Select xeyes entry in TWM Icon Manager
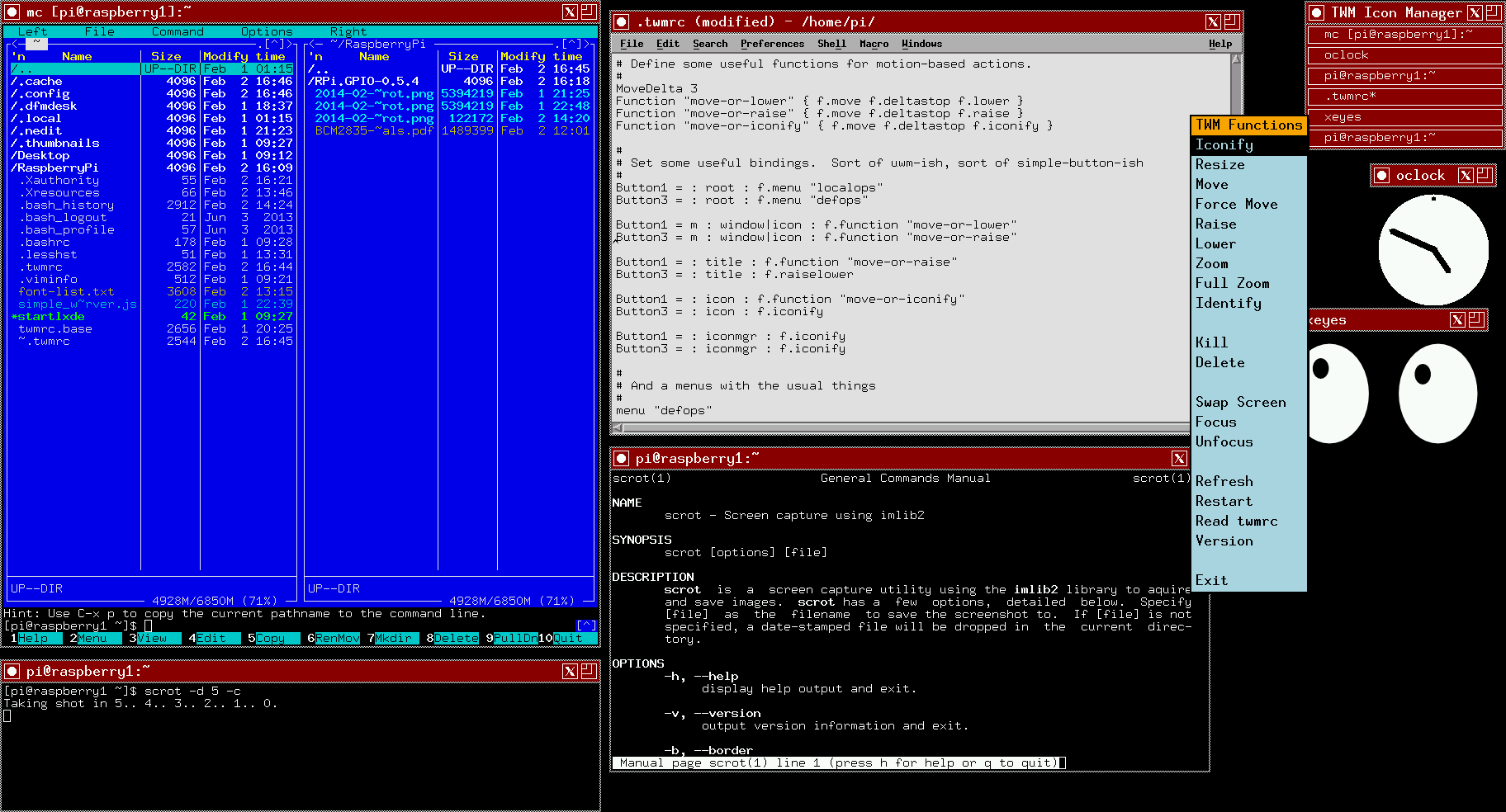The image size is (1506, 812). (x=1404, y=117)
